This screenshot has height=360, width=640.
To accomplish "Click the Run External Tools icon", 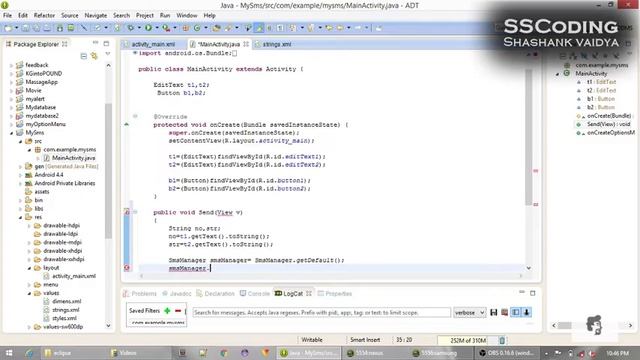I will [x=166, y=28].
